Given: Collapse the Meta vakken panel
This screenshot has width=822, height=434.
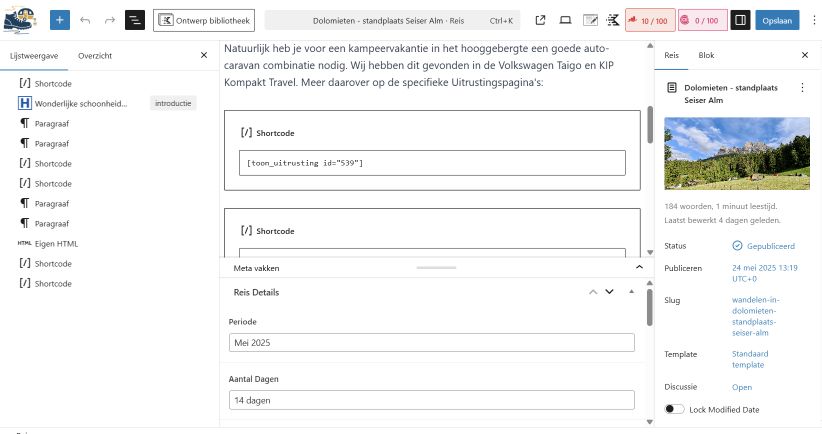Looking at the screenshot, I should [639, 268].
